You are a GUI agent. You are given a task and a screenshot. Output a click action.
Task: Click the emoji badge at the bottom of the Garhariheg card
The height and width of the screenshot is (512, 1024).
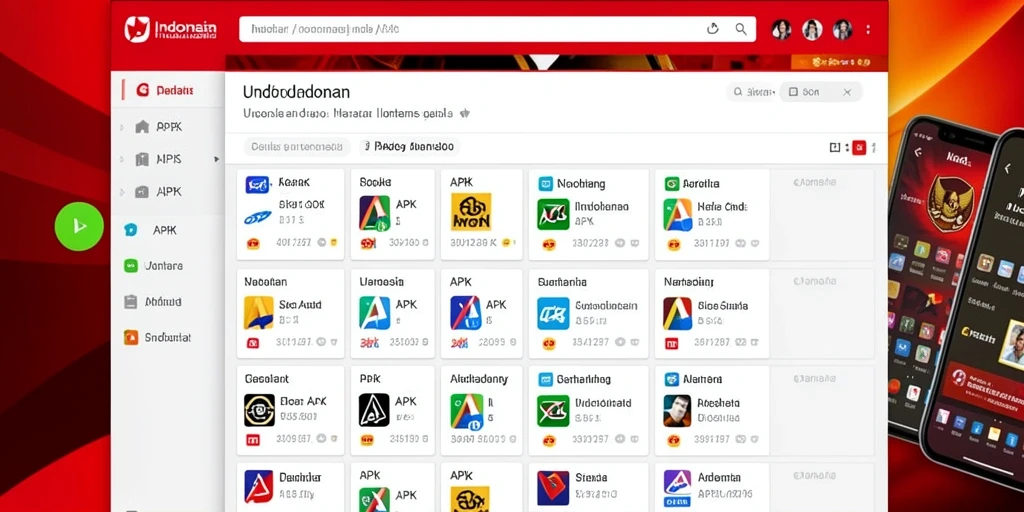tap(549, 440)
